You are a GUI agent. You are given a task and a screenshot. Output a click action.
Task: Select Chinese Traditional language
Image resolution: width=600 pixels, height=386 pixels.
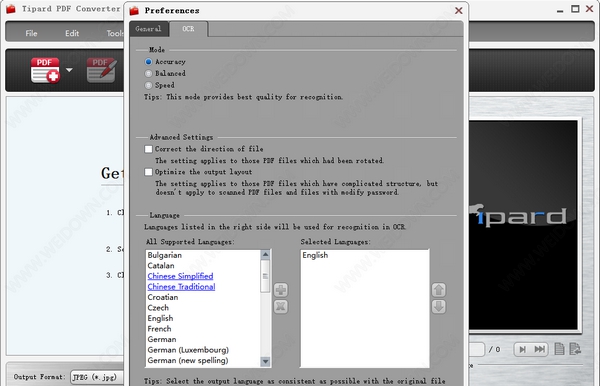tap(181, 287)
